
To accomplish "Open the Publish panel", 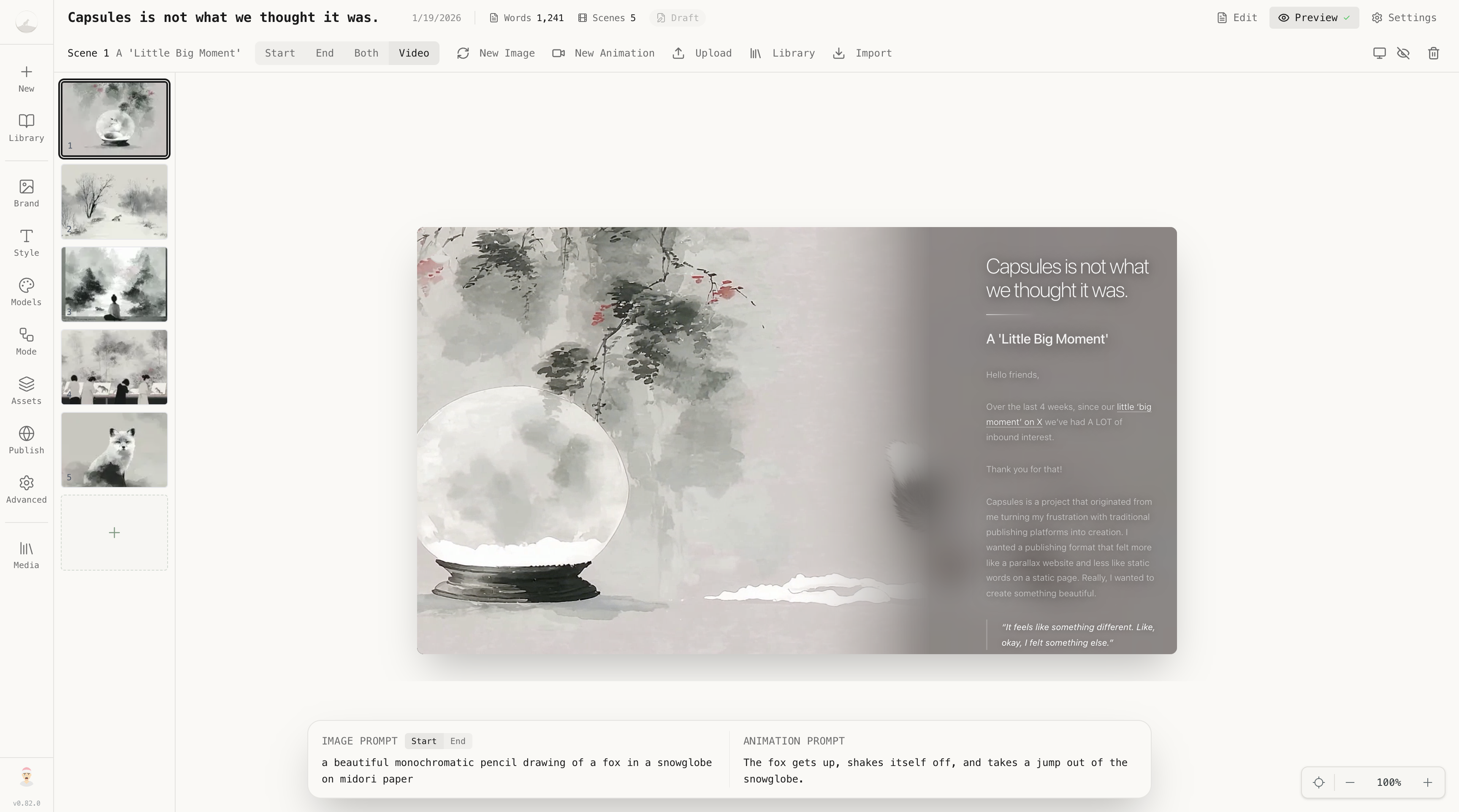I will pos(25,440).
